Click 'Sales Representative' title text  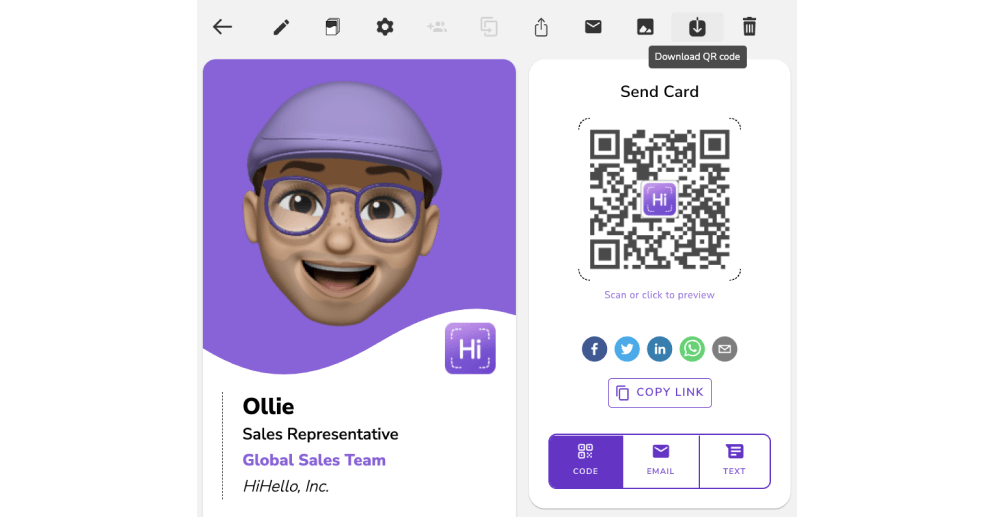(x=320, y=434)
